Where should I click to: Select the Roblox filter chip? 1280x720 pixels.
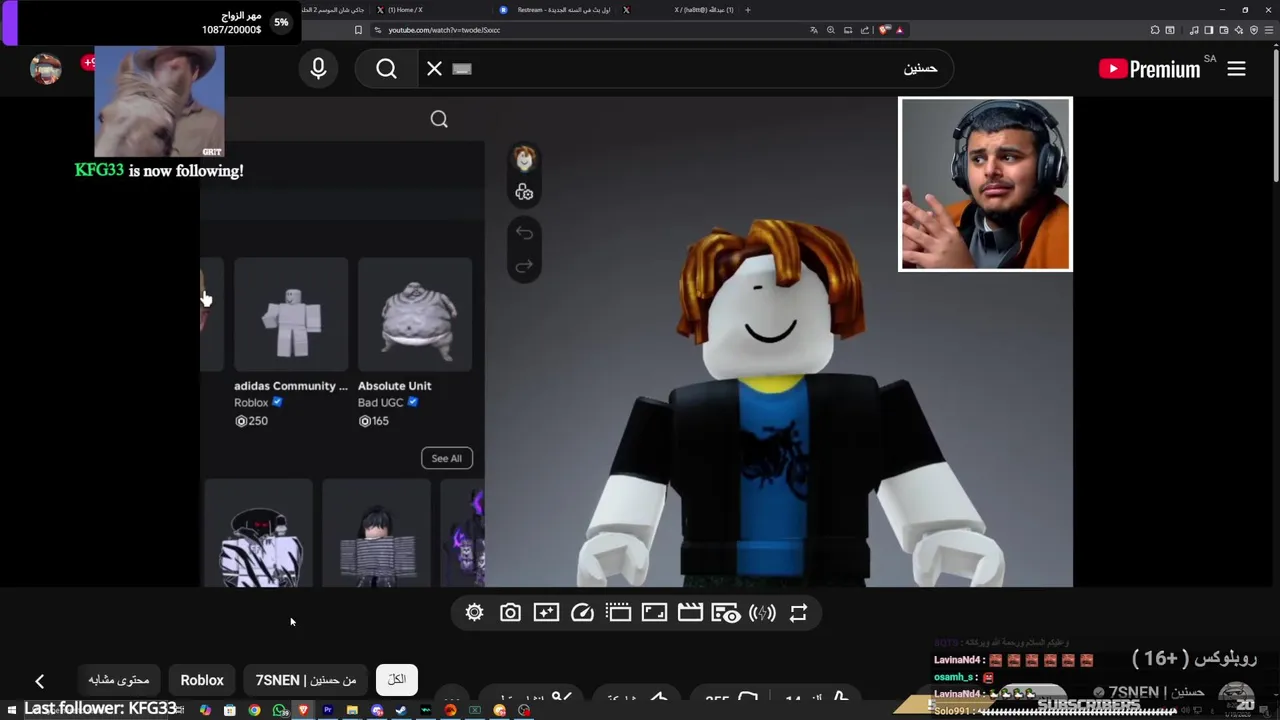click(202, 680)
